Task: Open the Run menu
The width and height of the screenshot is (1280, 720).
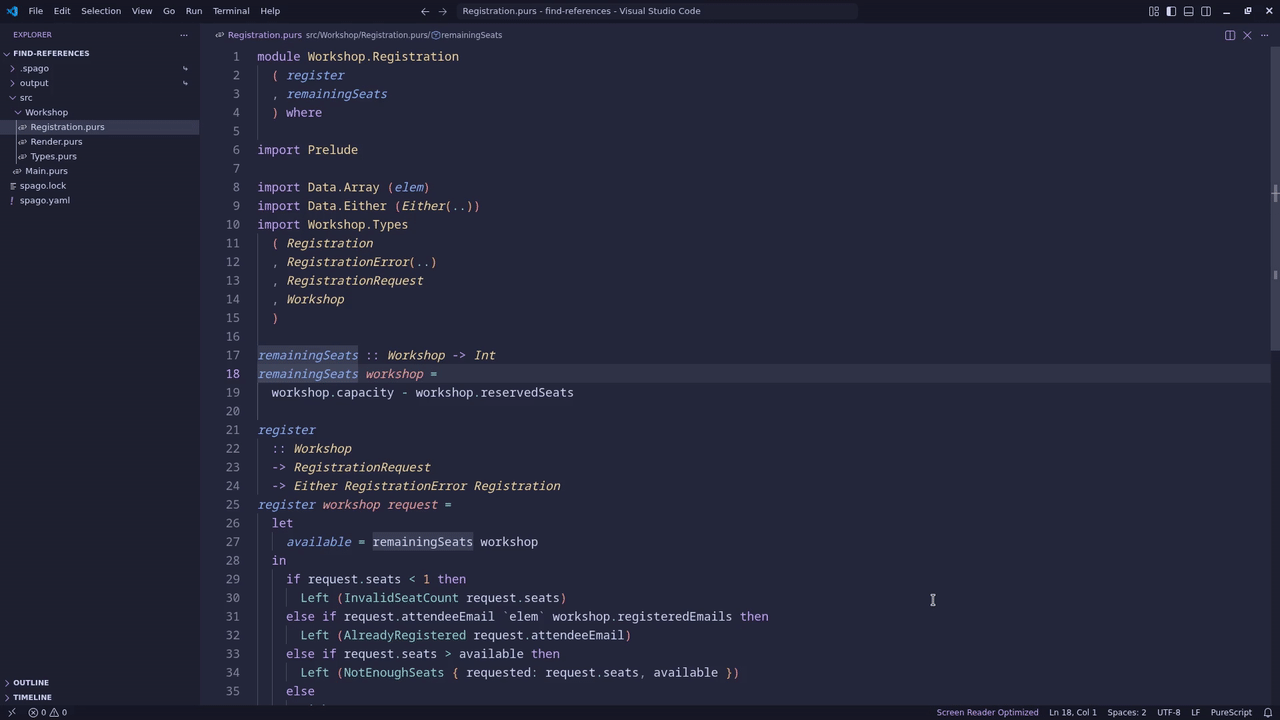Action: (194, 11)
